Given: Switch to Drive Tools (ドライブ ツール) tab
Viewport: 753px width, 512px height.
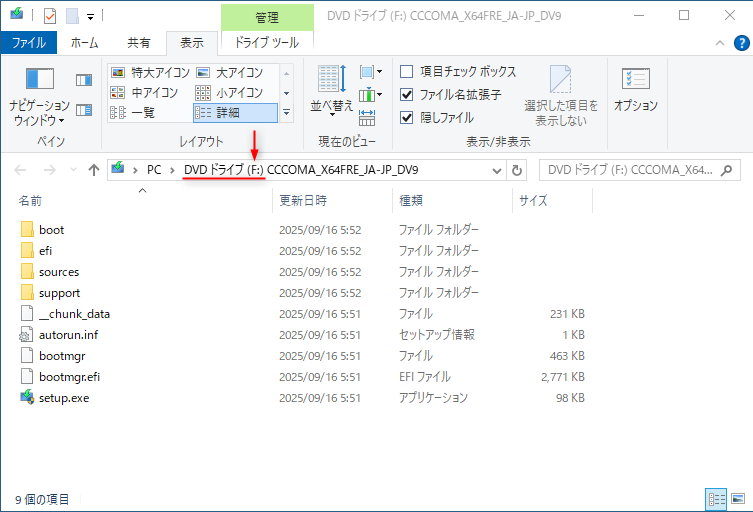Looking at the screenshot, I should (x=266, y=43).
